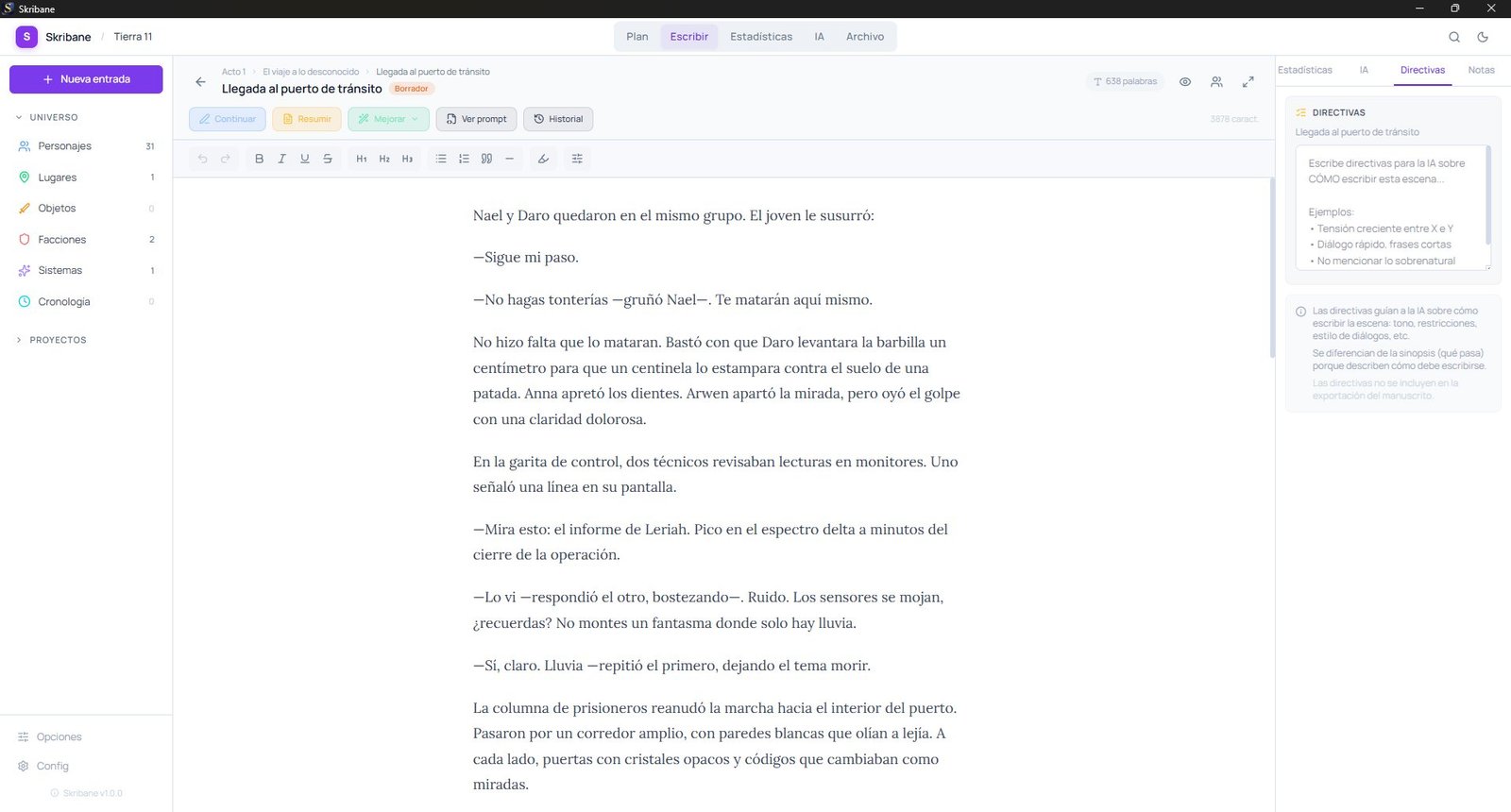Apply italic formatting

281,159
